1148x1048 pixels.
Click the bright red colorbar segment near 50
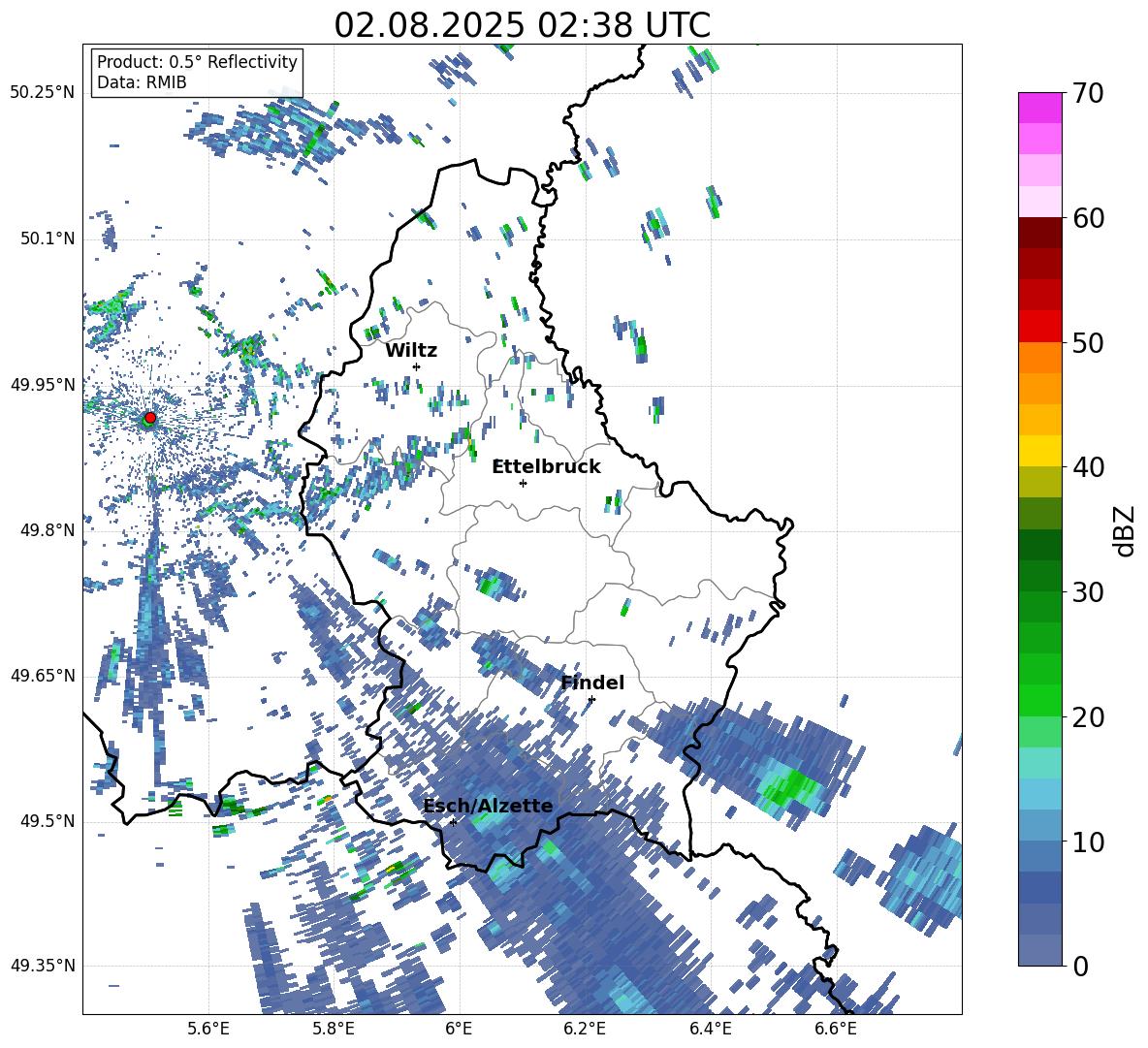[1040, 326]
